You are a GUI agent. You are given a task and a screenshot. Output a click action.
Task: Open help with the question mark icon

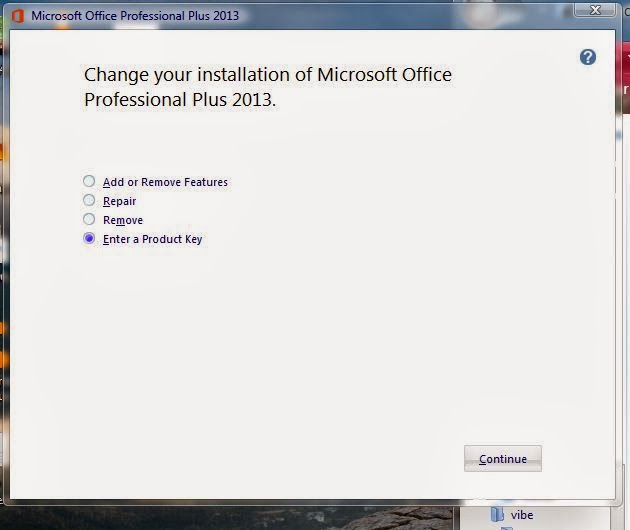587,57
